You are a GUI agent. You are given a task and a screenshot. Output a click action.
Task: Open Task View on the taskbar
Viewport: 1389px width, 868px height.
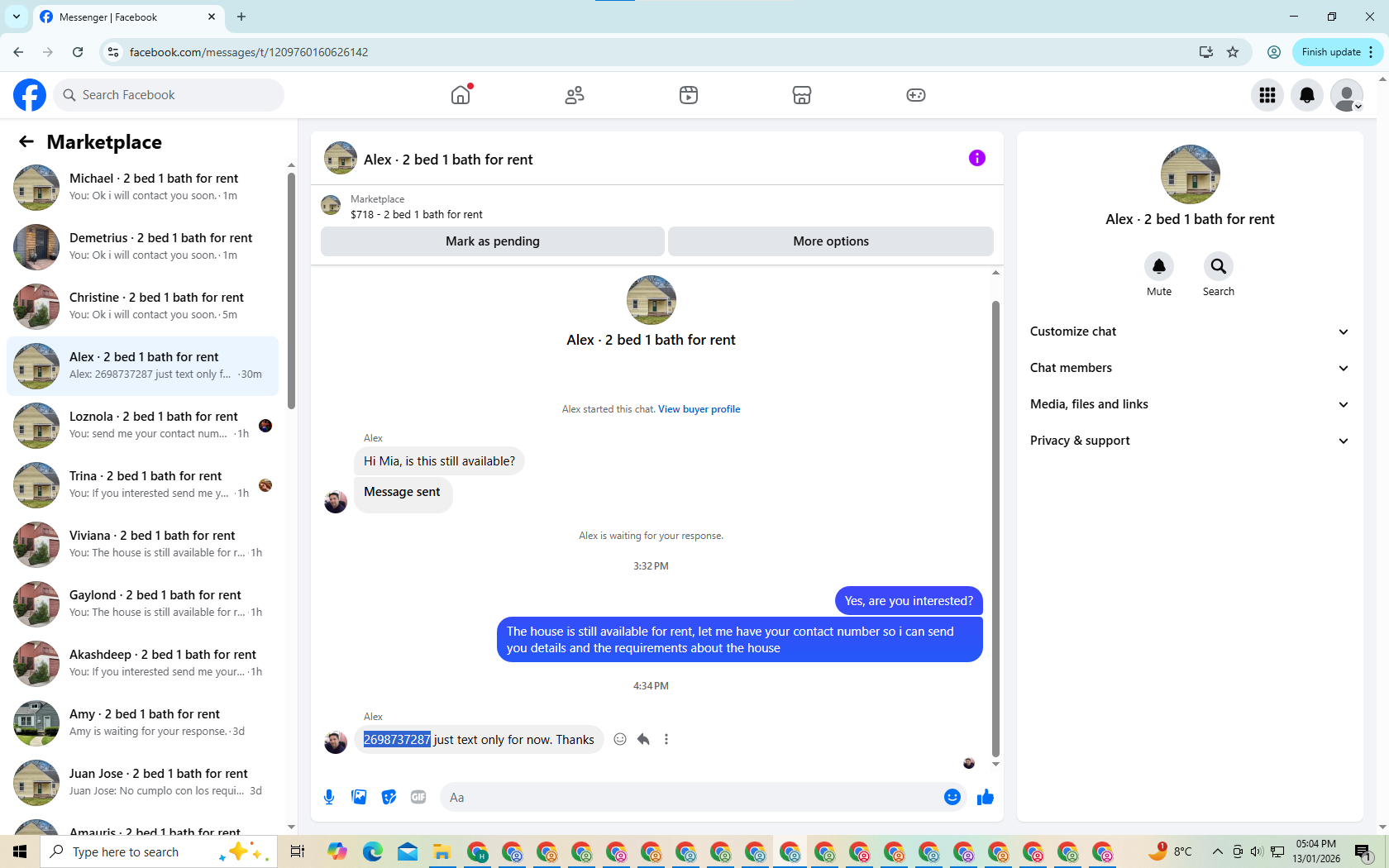298,851
